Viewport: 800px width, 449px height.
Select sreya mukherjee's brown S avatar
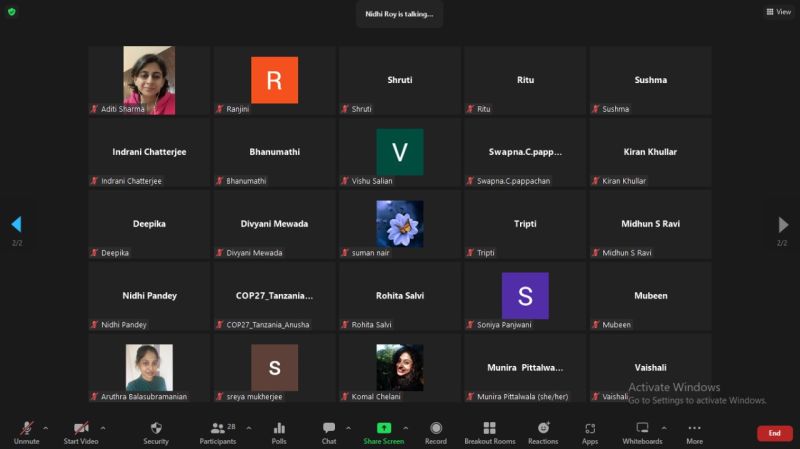pyautogui.click(x=274, y=368)
